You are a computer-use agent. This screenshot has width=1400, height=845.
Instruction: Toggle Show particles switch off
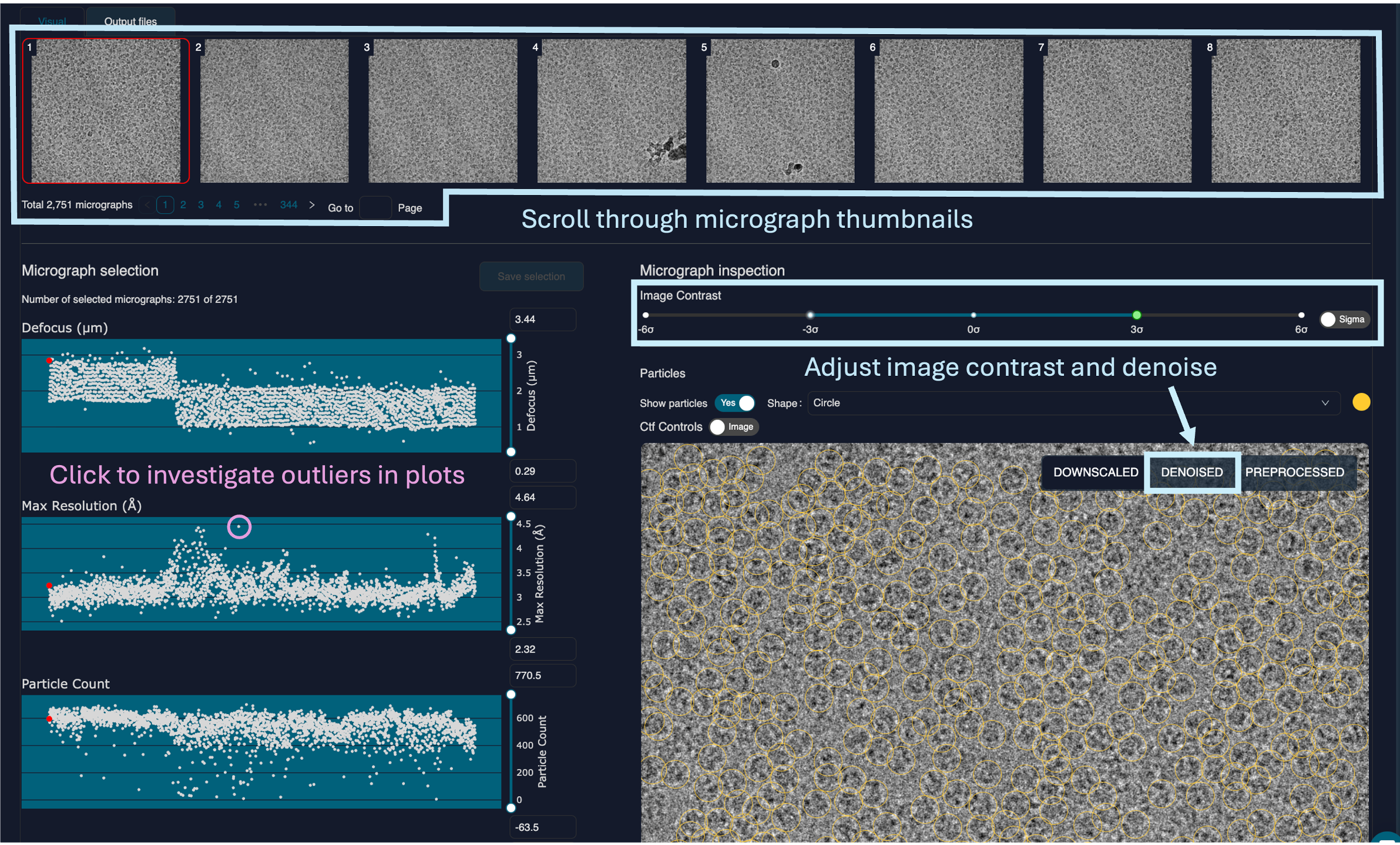(x=736, y=403)
